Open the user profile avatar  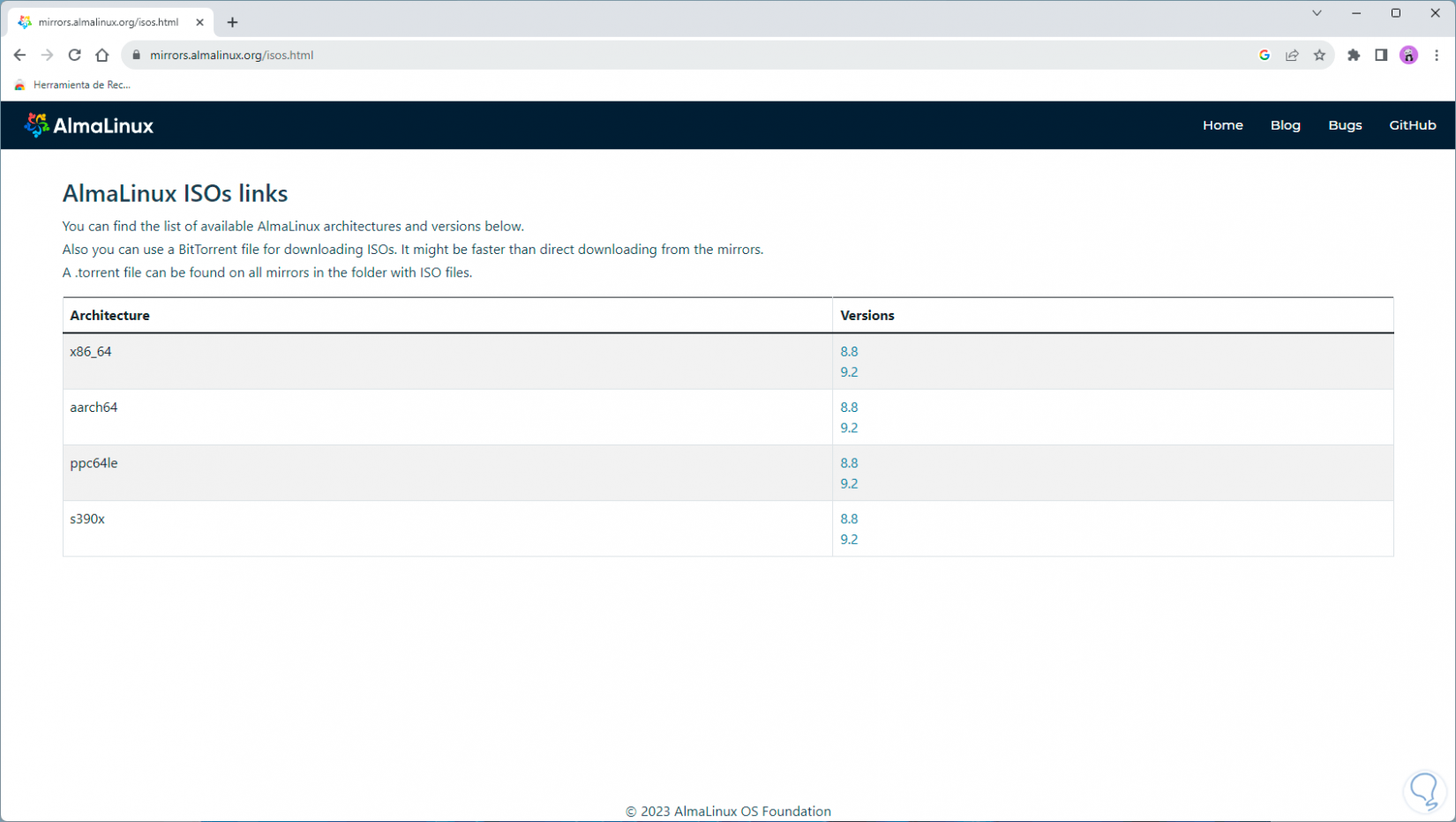tap(1409, 55)
